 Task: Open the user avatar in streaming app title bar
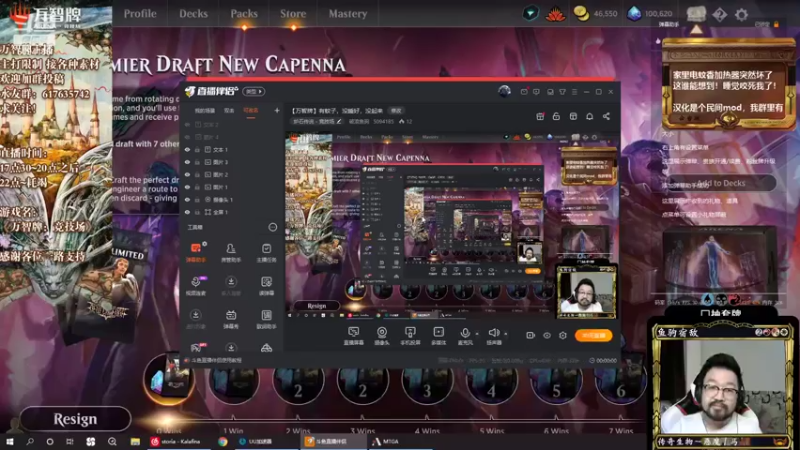tap(504, 91)
